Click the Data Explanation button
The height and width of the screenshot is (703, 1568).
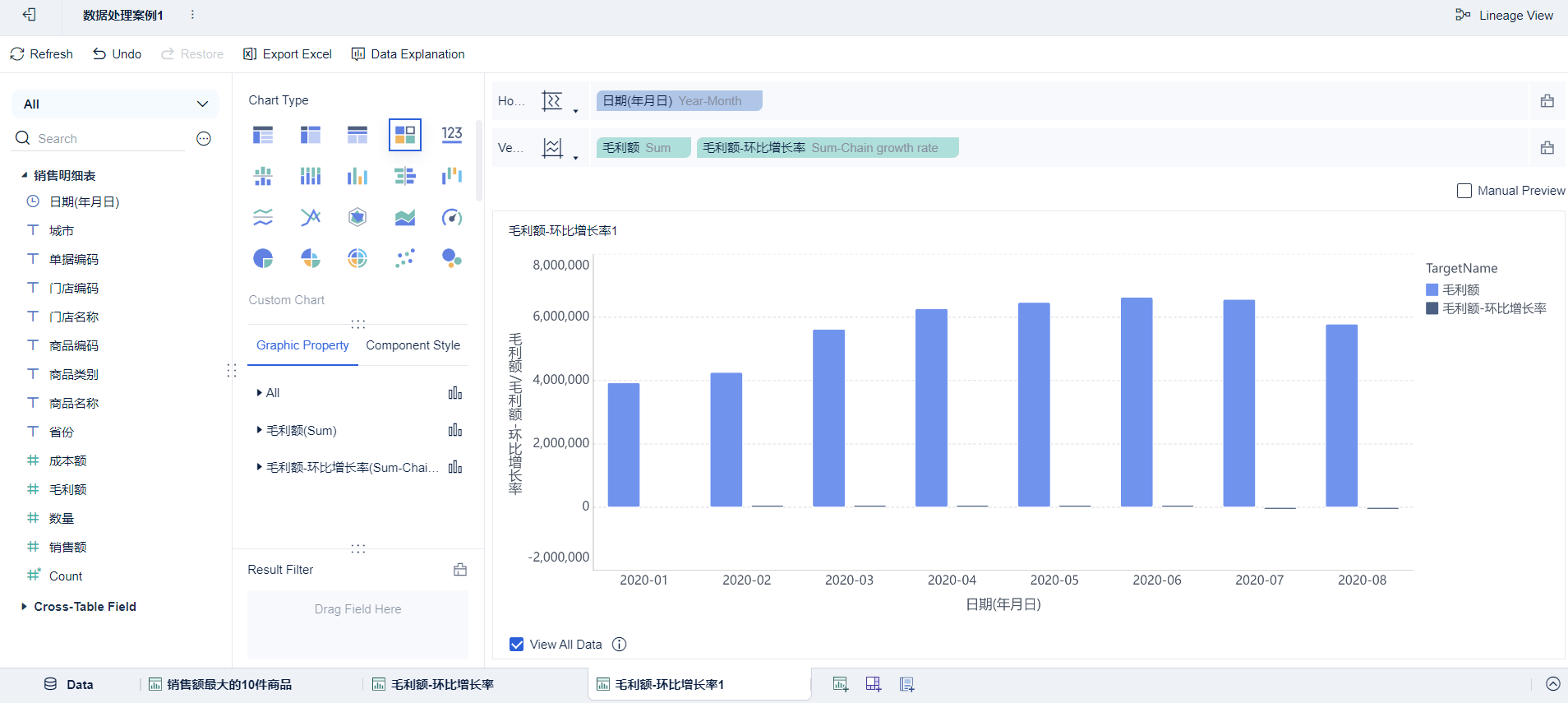pos(408,54)
